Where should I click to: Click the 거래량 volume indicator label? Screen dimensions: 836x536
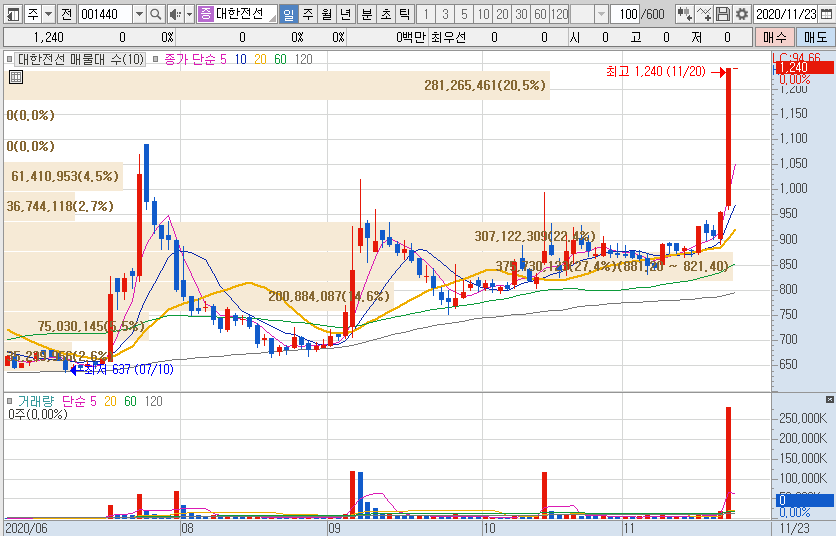tap(36, 401)
